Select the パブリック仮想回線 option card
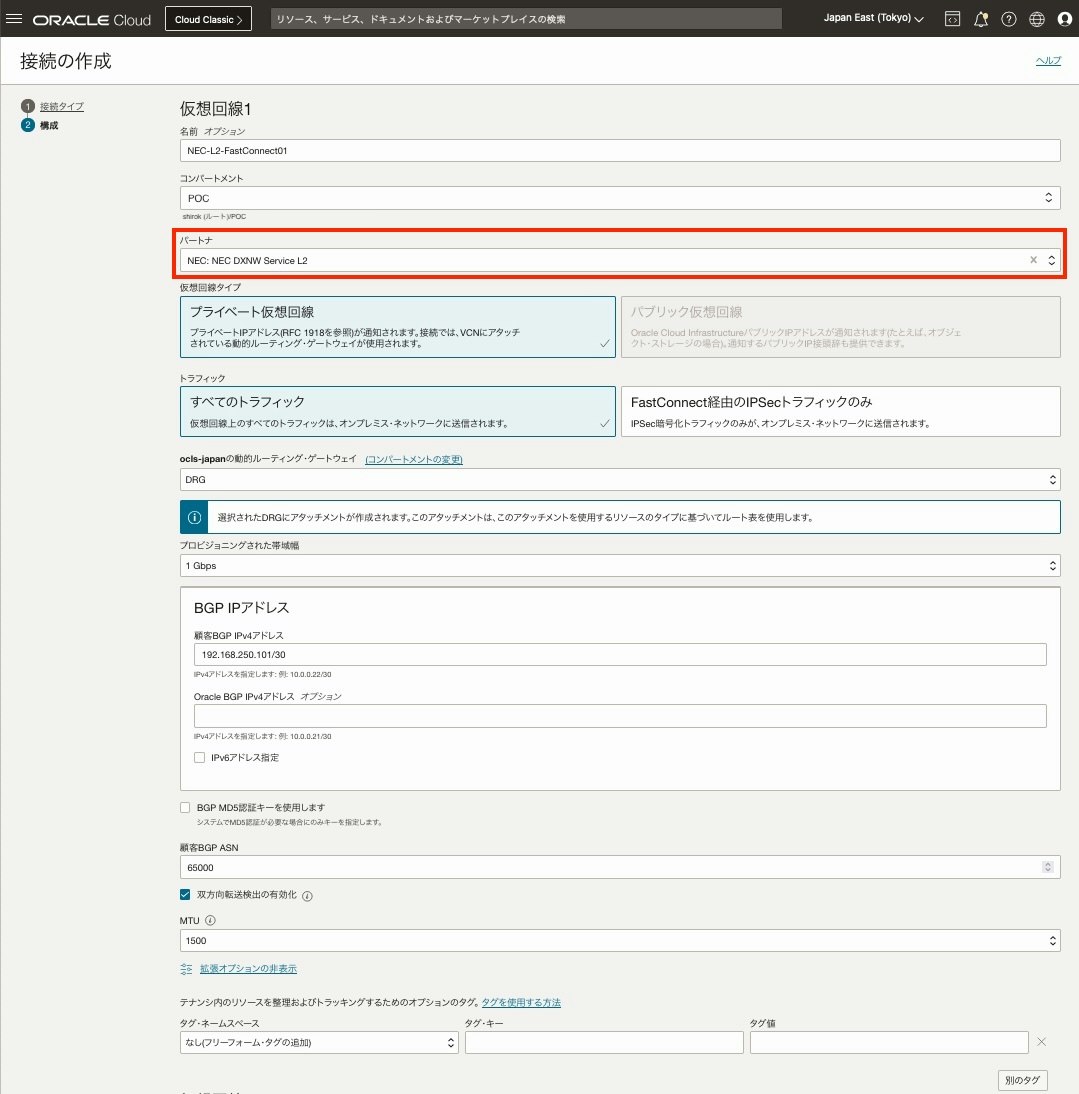1079x1094 pixels. pyautogui.click(x=840, y=327)
